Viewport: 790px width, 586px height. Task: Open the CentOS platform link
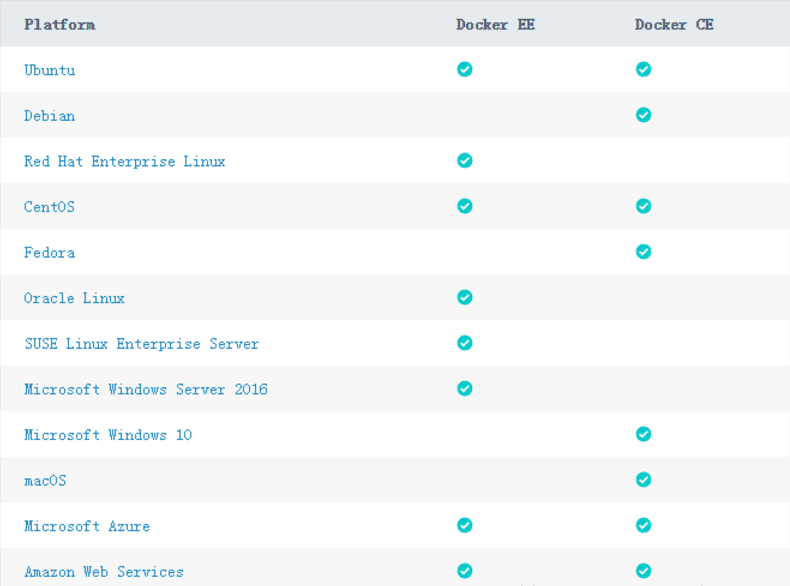point(49,207)
